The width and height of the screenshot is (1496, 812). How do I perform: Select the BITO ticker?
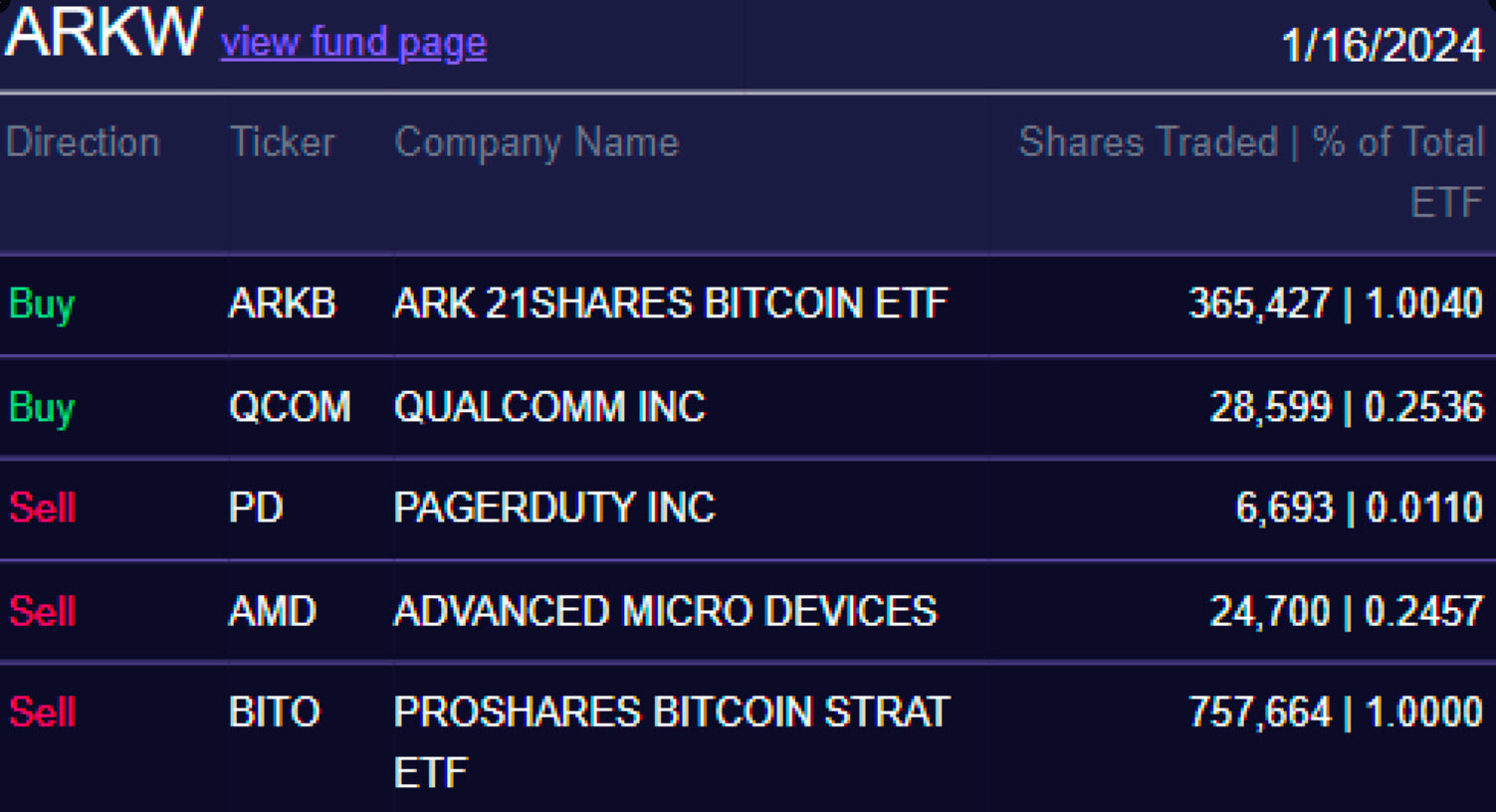pos(275,712)
